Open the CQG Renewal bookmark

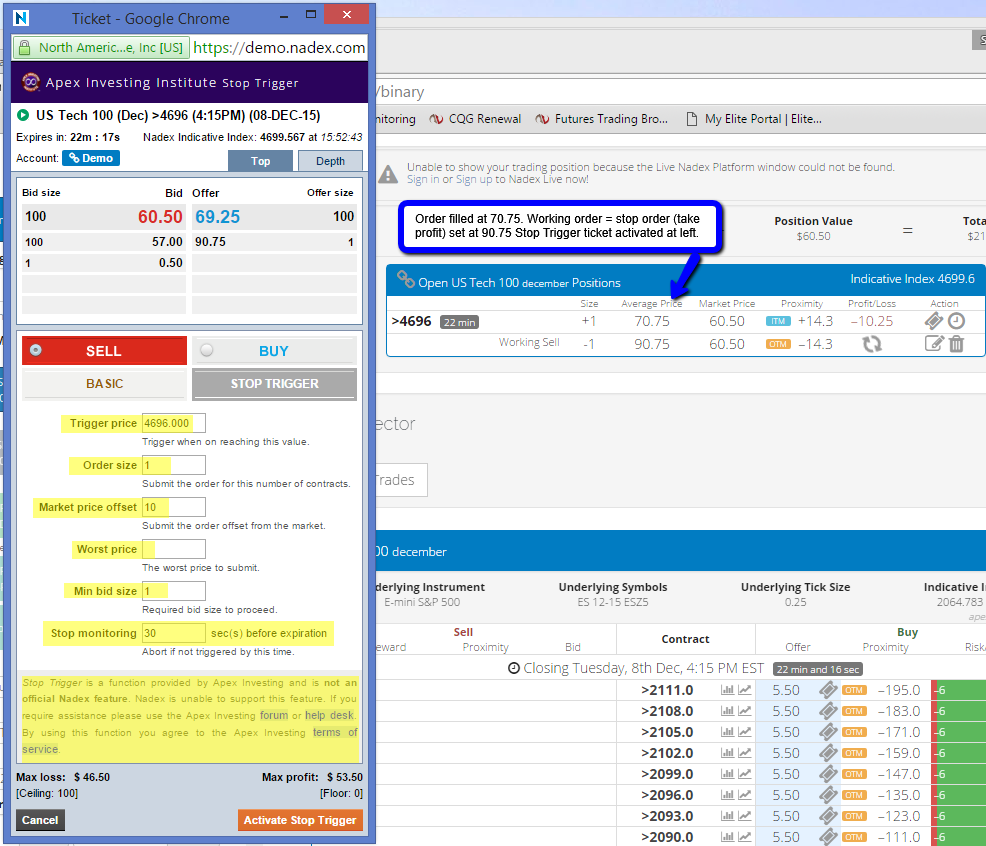click(x=475, y=119)
